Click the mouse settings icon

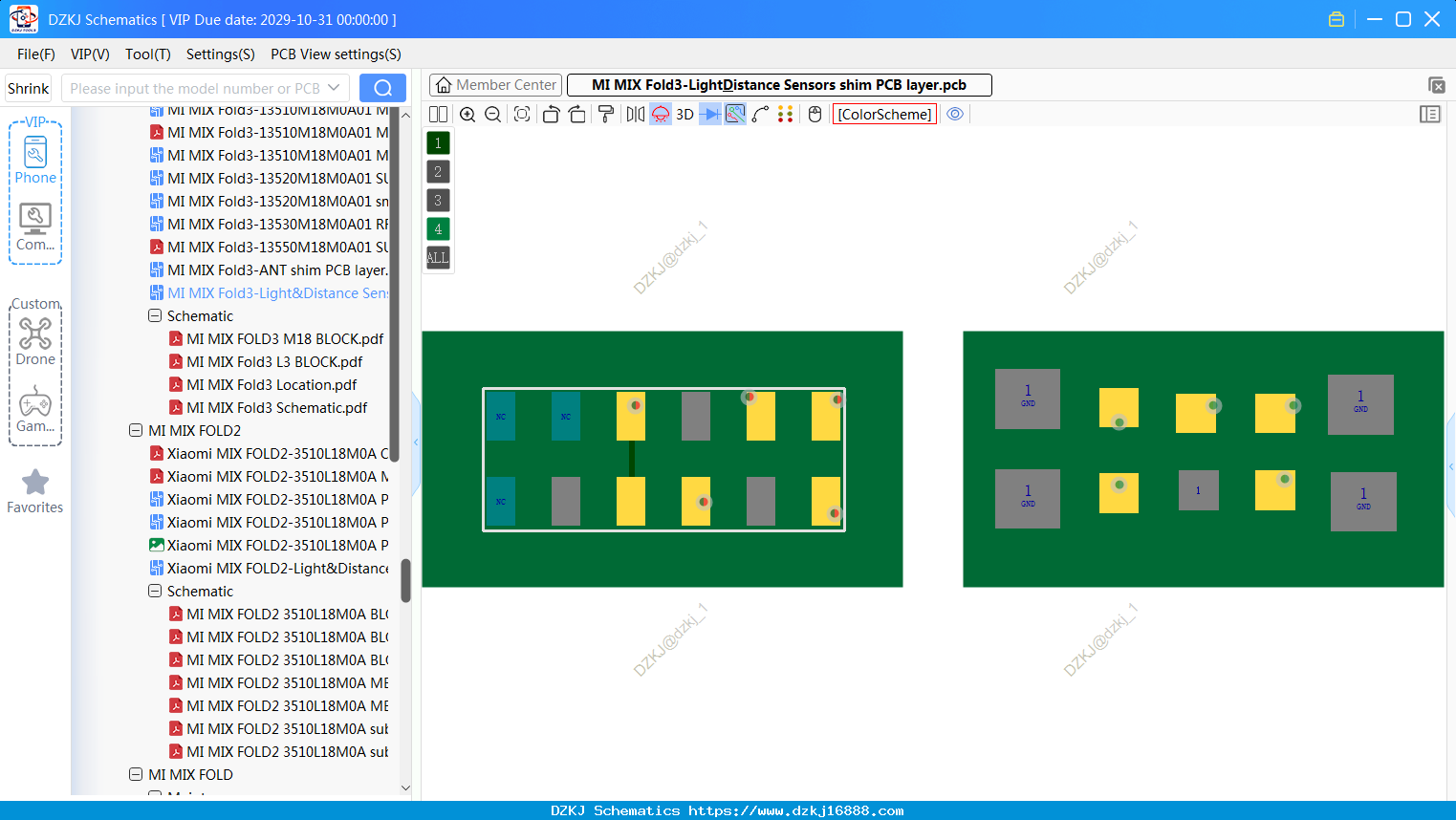point(815,114)
